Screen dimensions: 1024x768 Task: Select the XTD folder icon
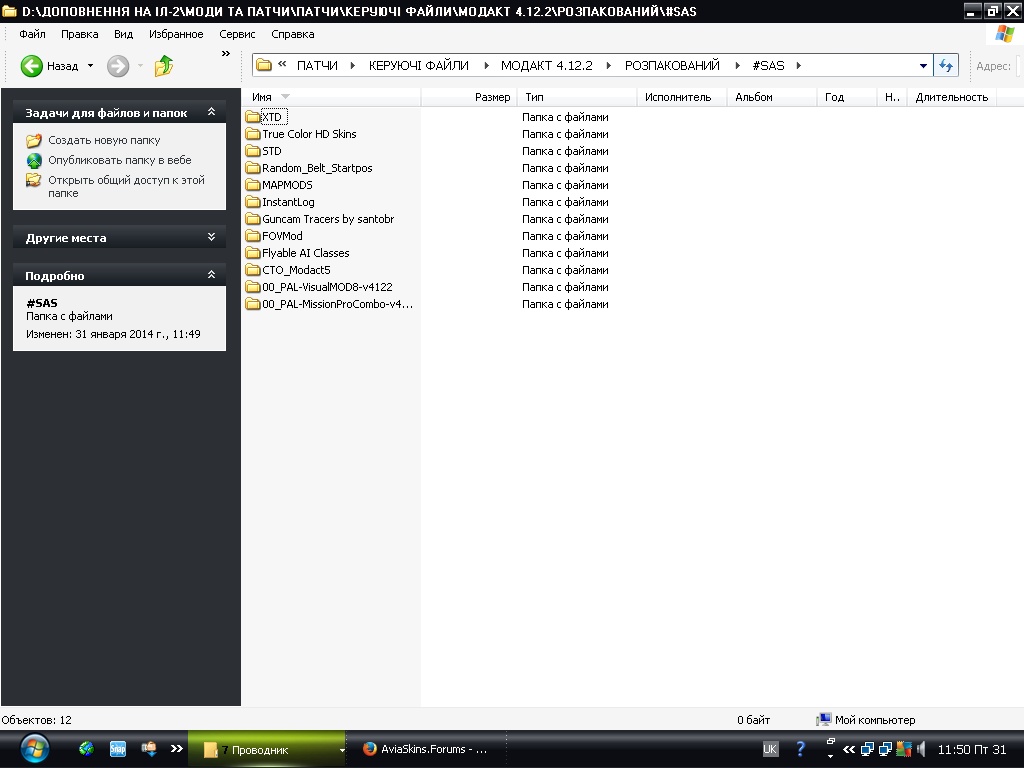pos(253,117)
